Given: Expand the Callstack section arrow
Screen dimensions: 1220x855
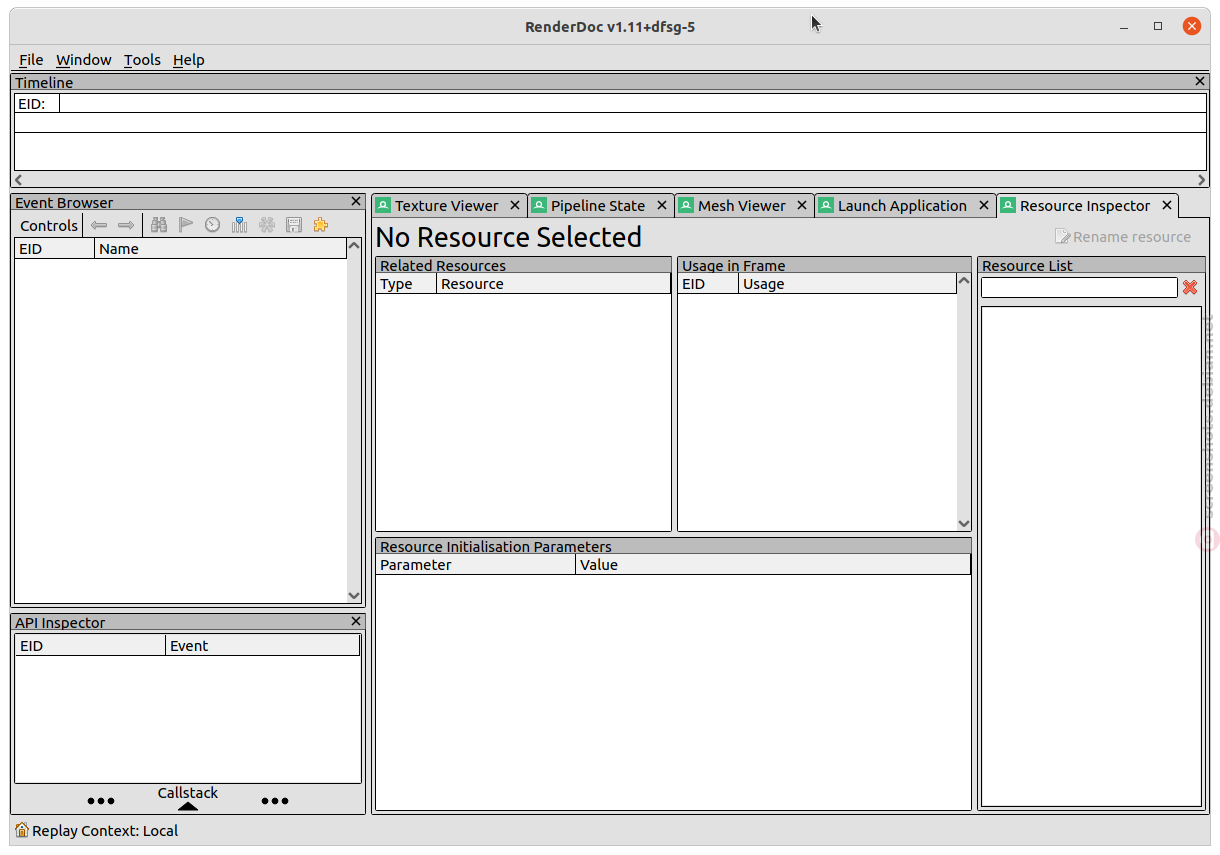Looking at the screenshot, I should click(188, 806).
